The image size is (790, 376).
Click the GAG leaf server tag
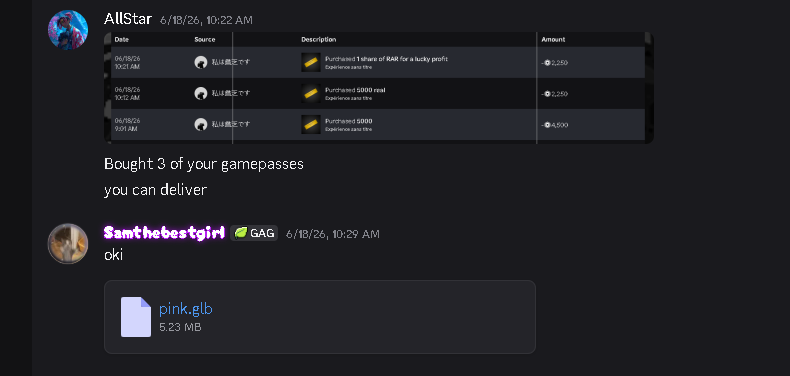254,233
